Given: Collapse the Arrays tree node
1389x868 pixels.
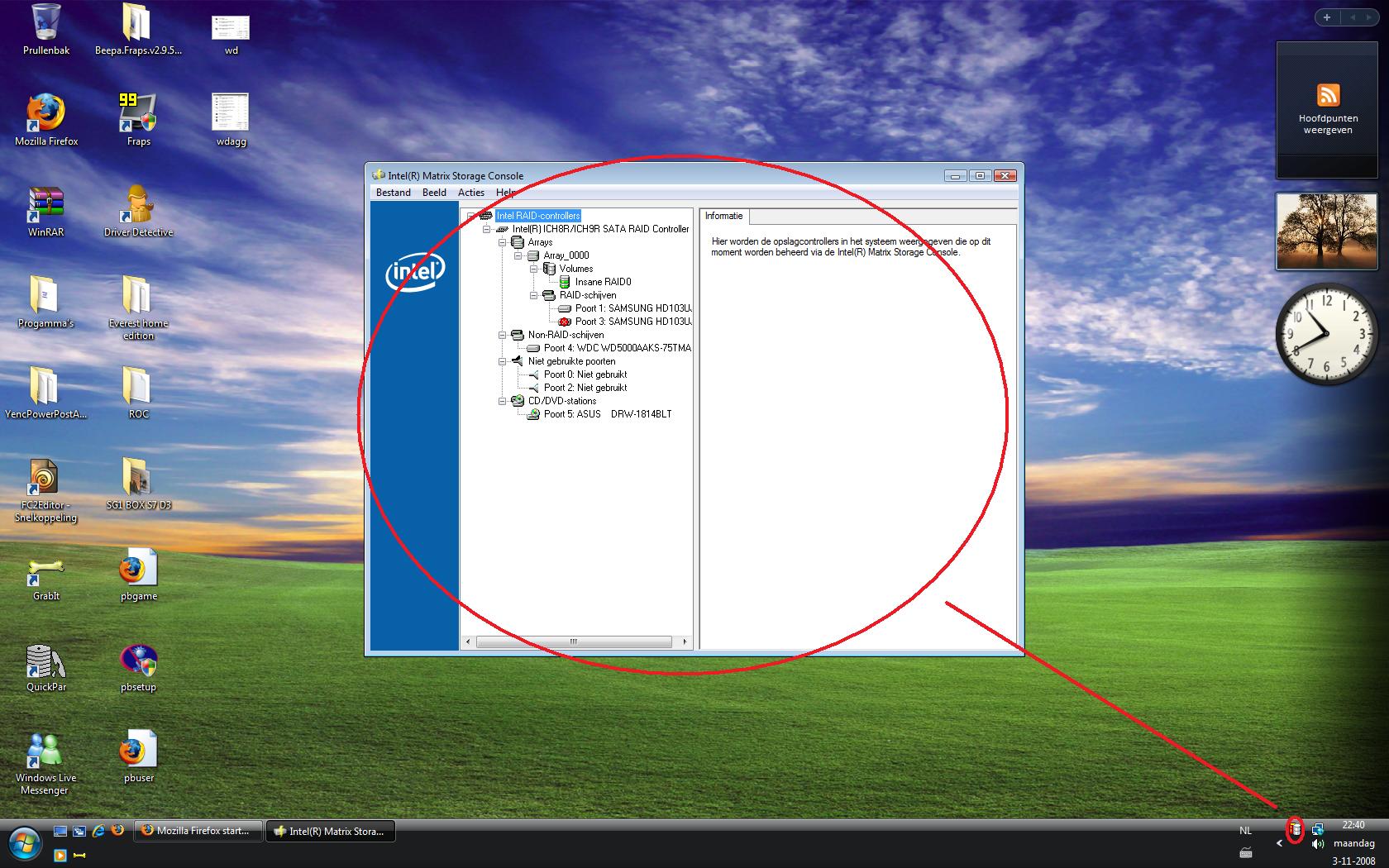Looking at the screenshot, I should pos(502,242).
